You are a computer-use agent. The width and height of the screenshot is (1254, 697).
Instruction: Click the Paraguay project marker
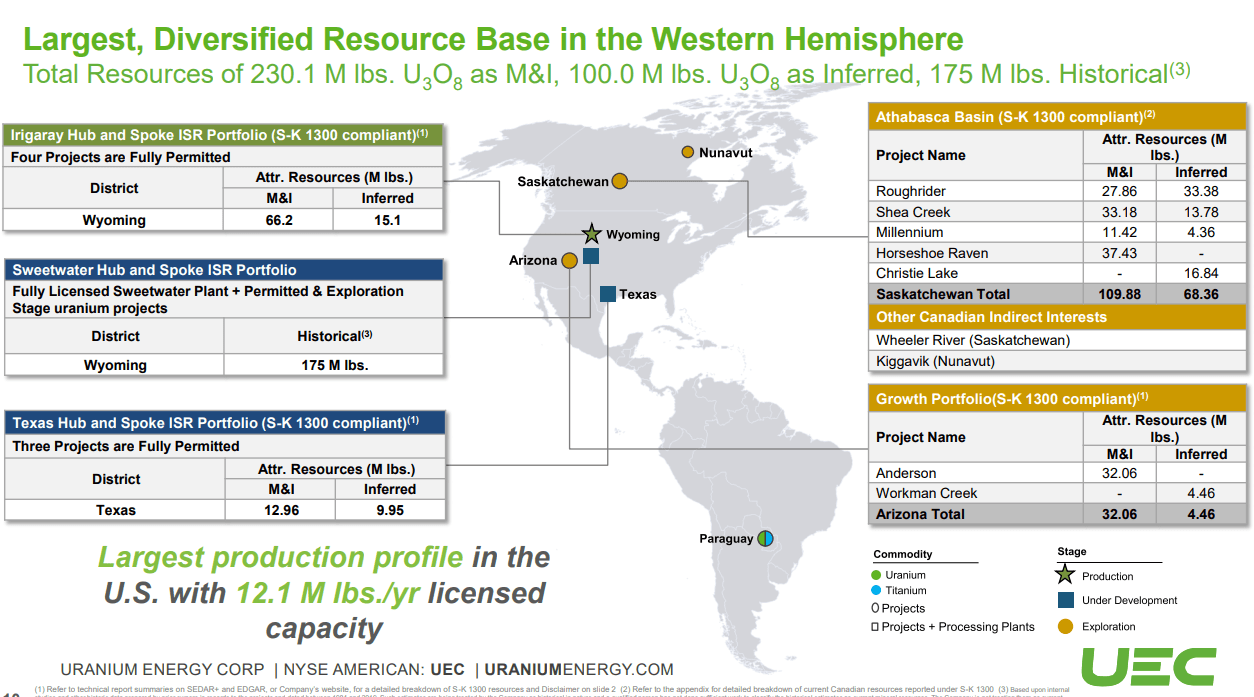pos(765,538)
